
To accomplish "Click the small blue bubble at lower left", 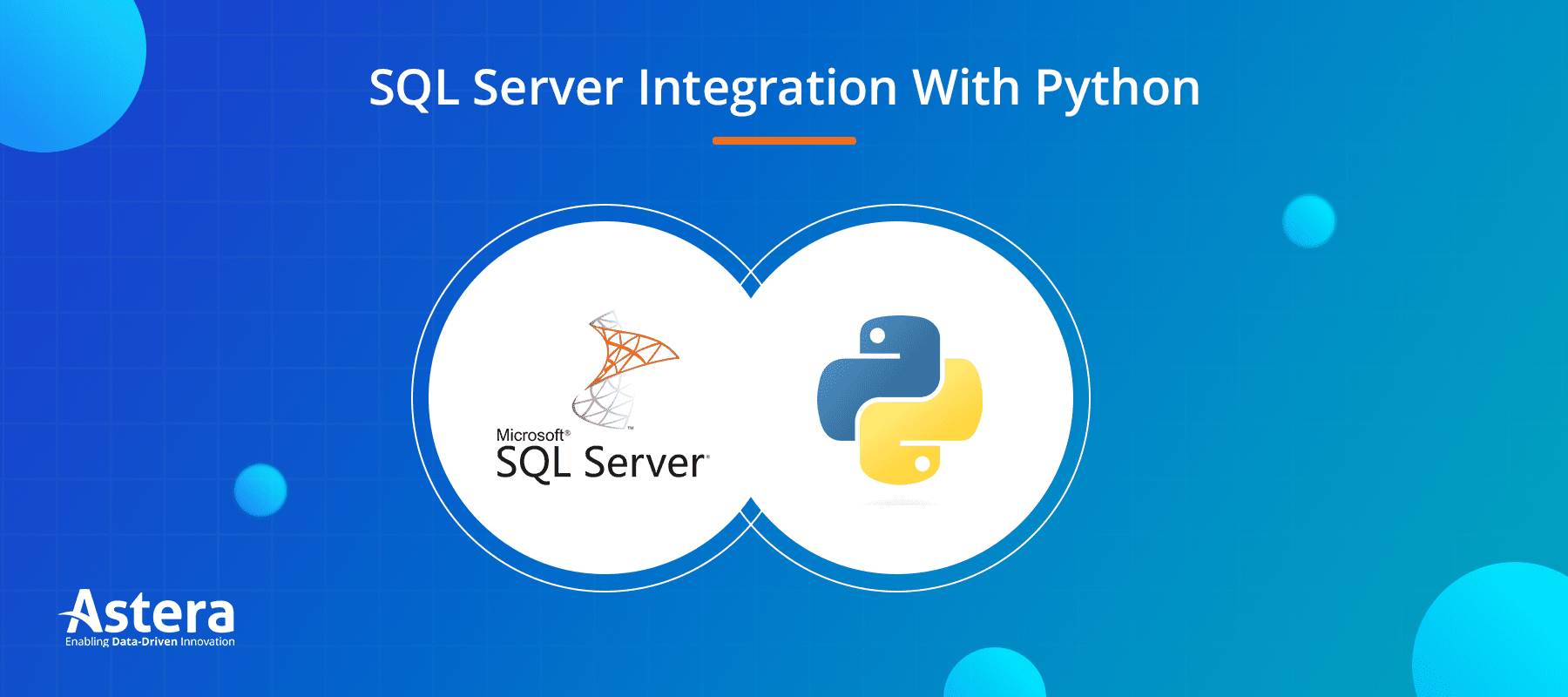I will 260,490.
